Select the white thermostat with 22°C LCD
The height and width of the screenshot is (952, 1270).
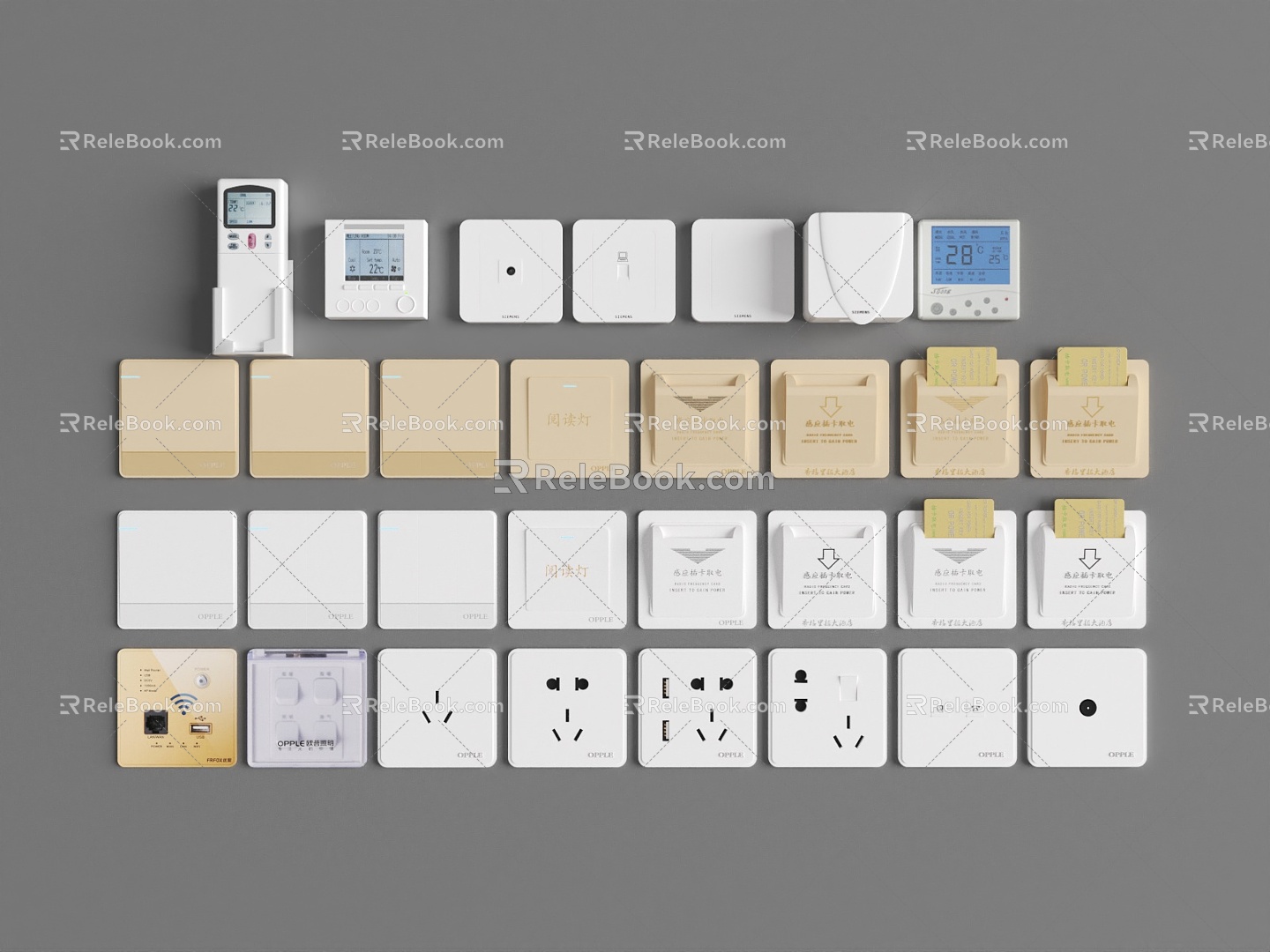[x=377, y=269]
